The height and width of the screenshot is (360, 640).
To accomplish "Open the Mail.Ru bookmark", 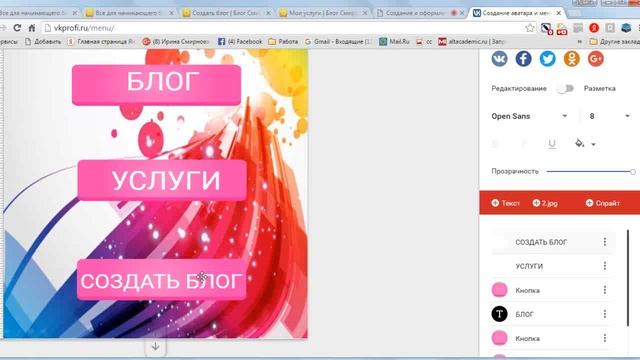I will click(394, 42).
